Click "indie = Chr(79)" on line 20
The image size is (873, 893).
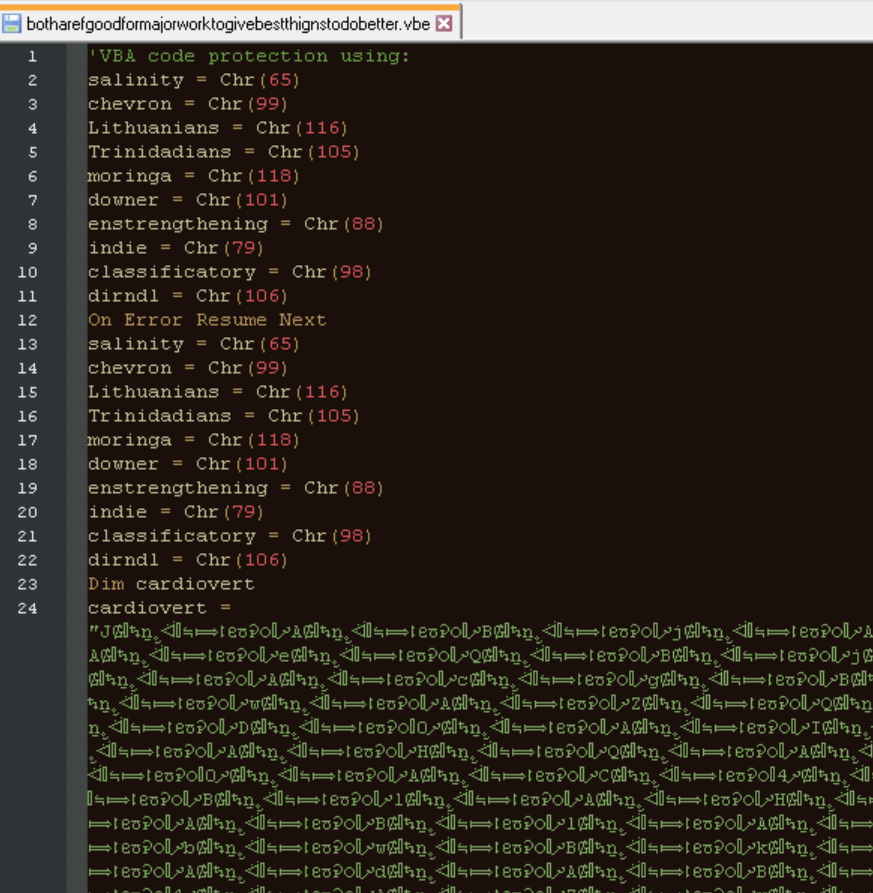click(x=176, y=511)
